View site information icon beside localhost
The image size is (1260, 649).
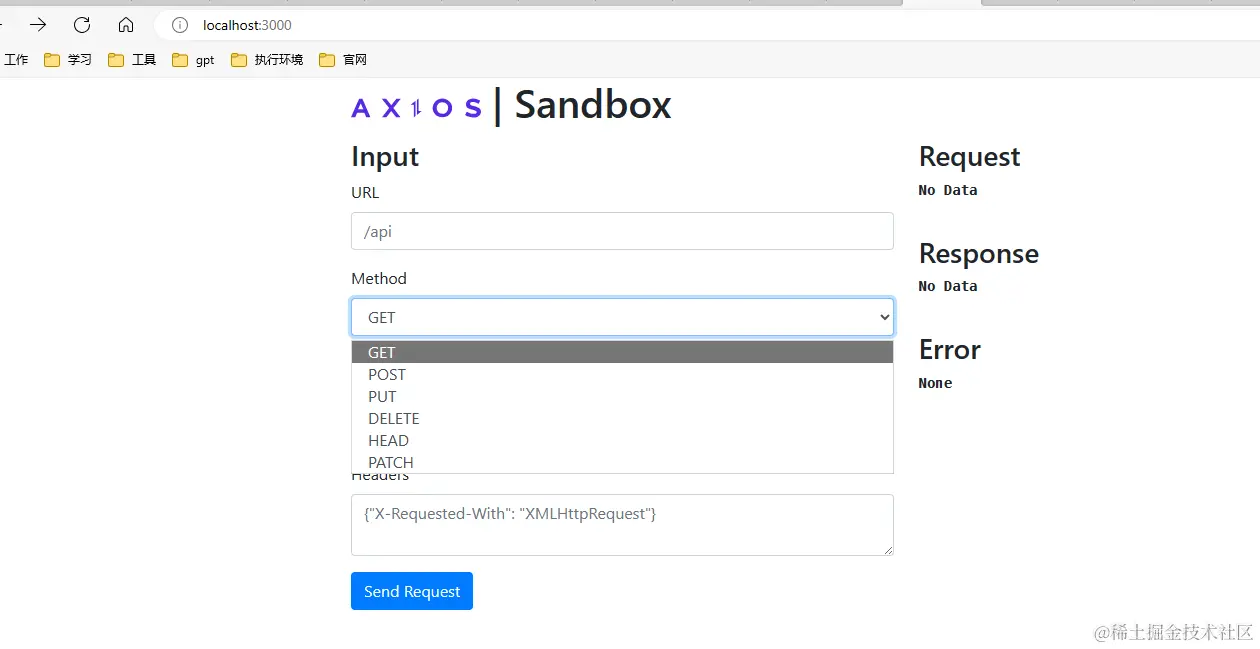tap(180, 25)
